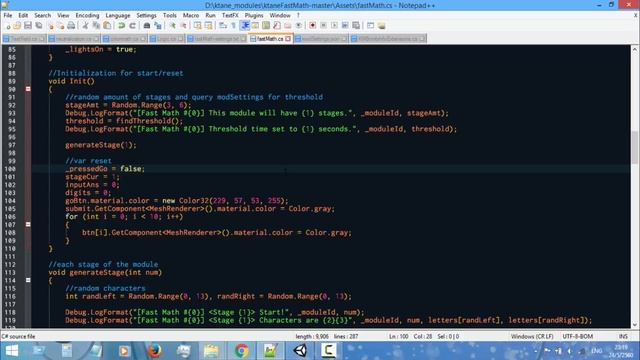Open the Run menu
The image size is (640, 360).
pos(210,15)
